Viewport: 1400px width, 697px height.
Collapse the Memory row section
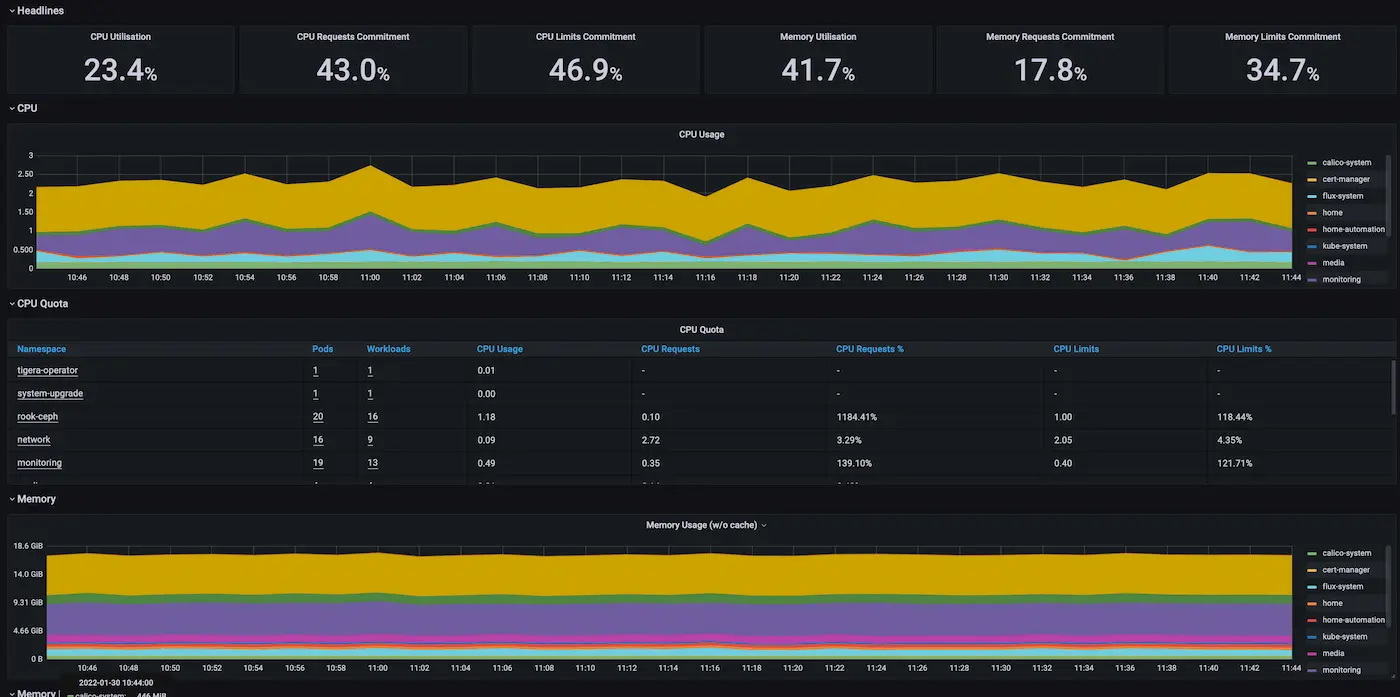[x=36, y=499]
